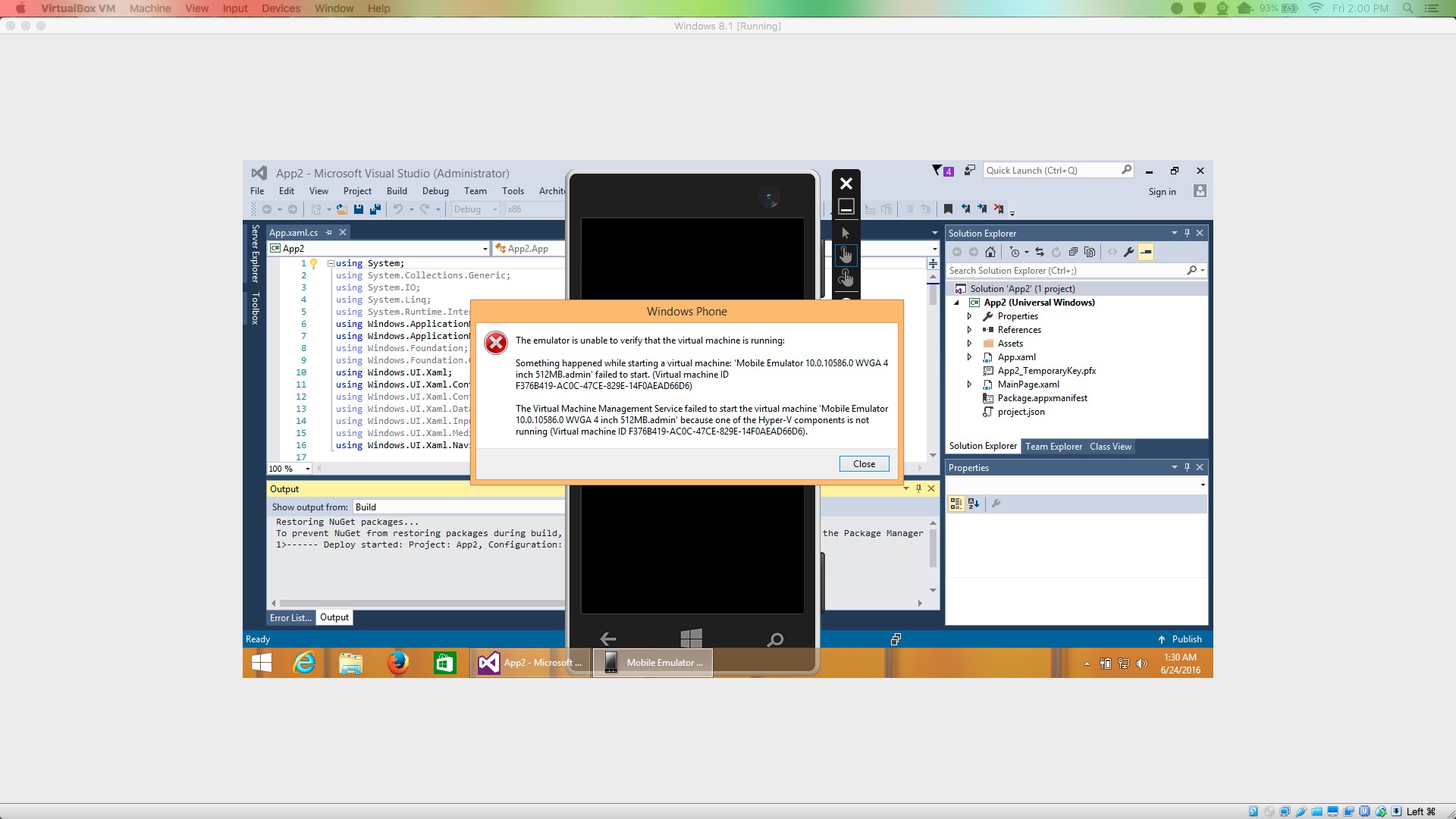Image resolution: width=1456 pixels, height=819 pixels.
Task: Click wrench Properties icon in Solution Explorer toolbar
Action: click(x=1128, y=252)
